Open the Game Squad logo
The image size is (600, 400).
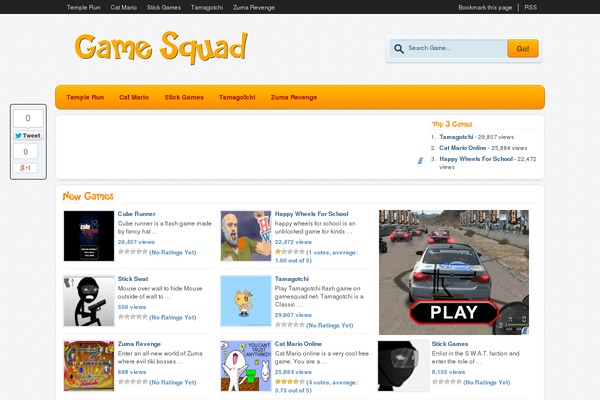point(161,48)
